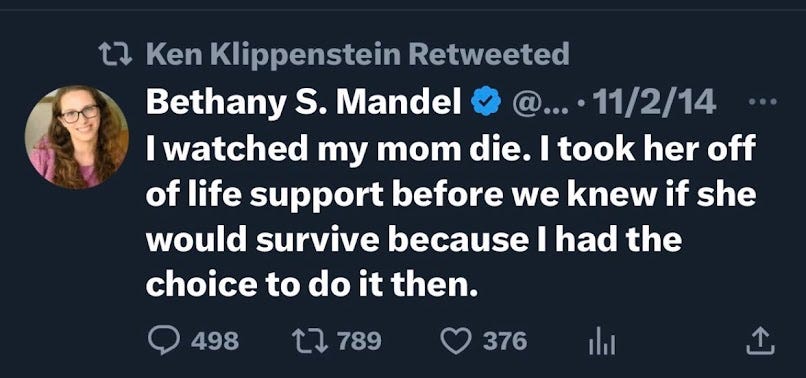This screenshot has height=378, width=806.
Task: Click the tweet line 'choice to do it then.'
Action: (312, 284)
